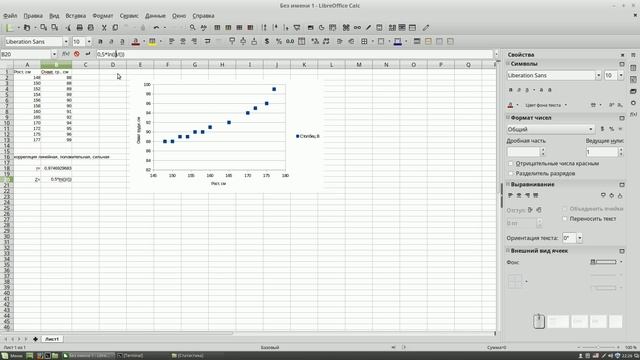
Task: Apply percent format icon in toolbar
Action: click(x=279, y=41)
